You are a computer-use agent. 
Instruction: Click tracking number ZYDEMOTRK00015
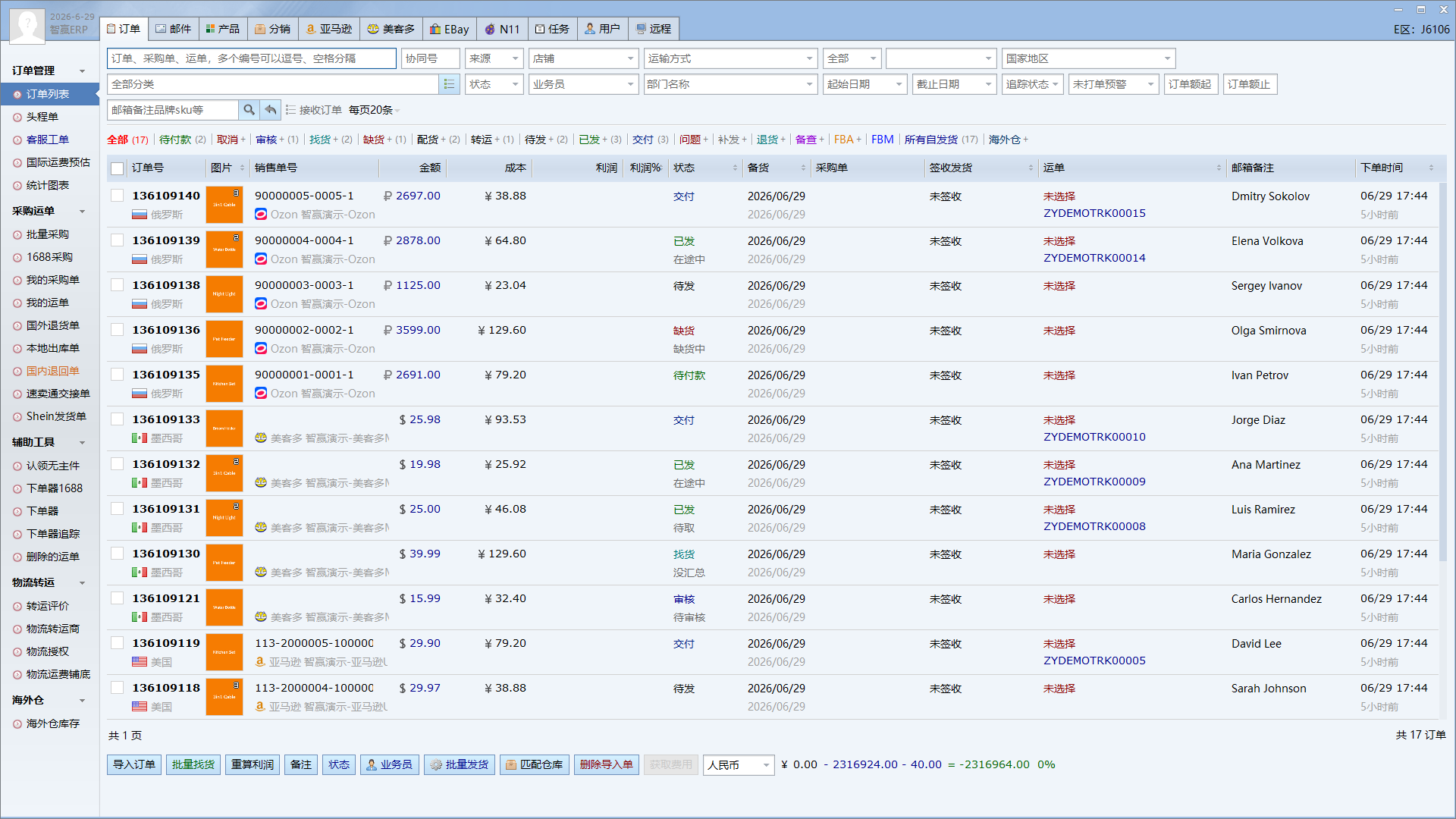click(1094, 213)
